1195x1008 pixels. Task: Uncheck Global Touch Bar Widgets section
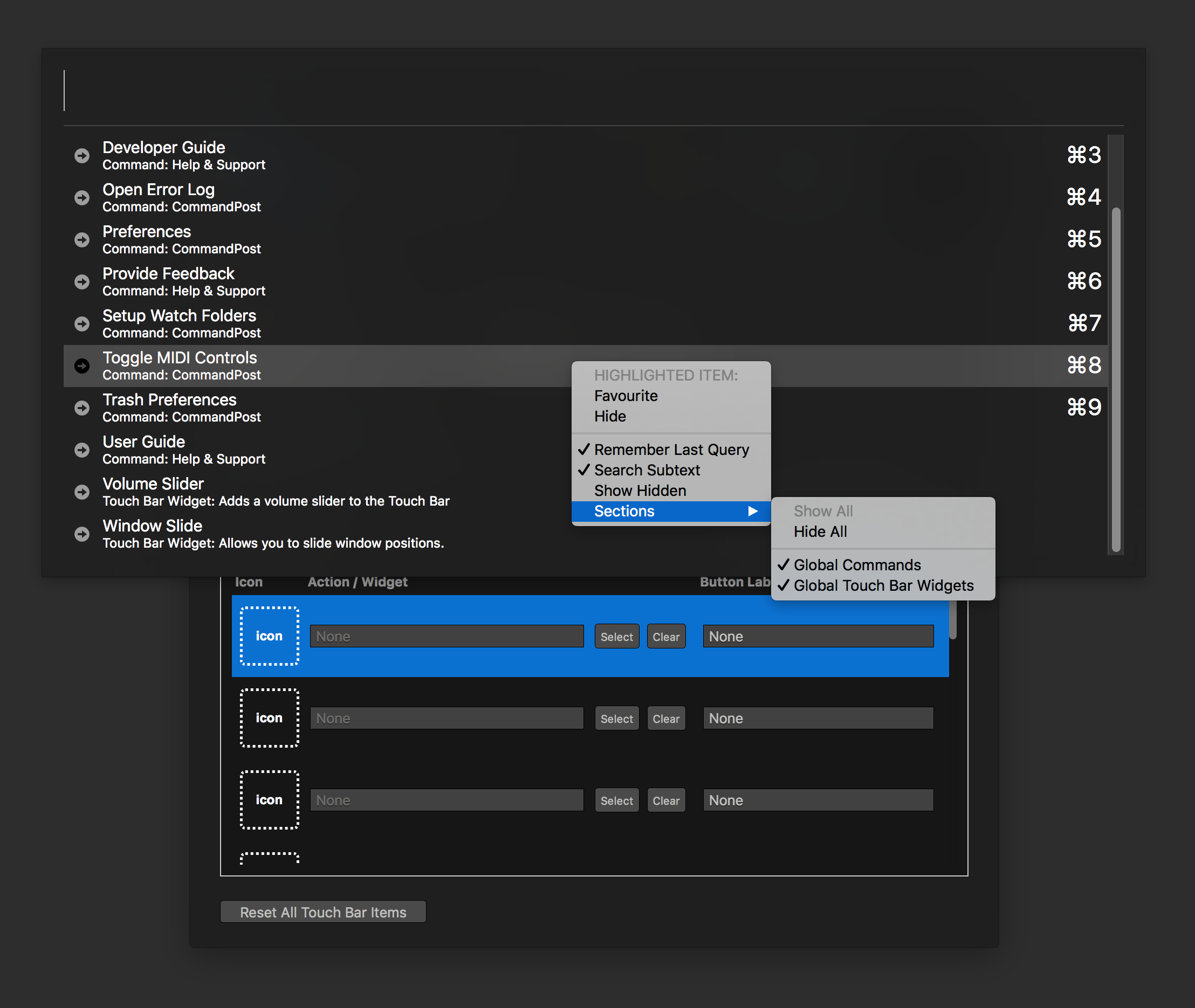pos(884,585)
